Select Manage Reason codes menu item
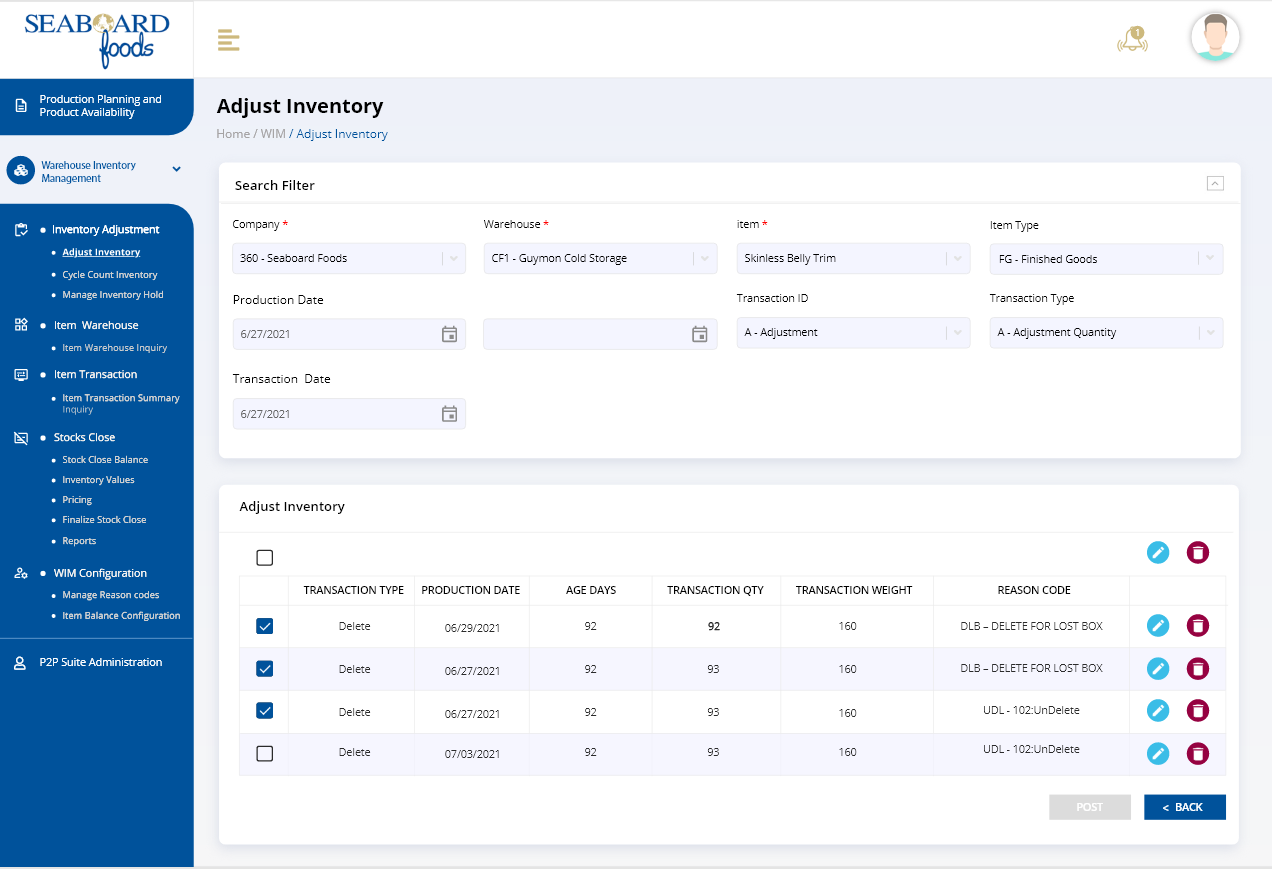The height and width of the screenshot is (869, 1272). [110, 595]
